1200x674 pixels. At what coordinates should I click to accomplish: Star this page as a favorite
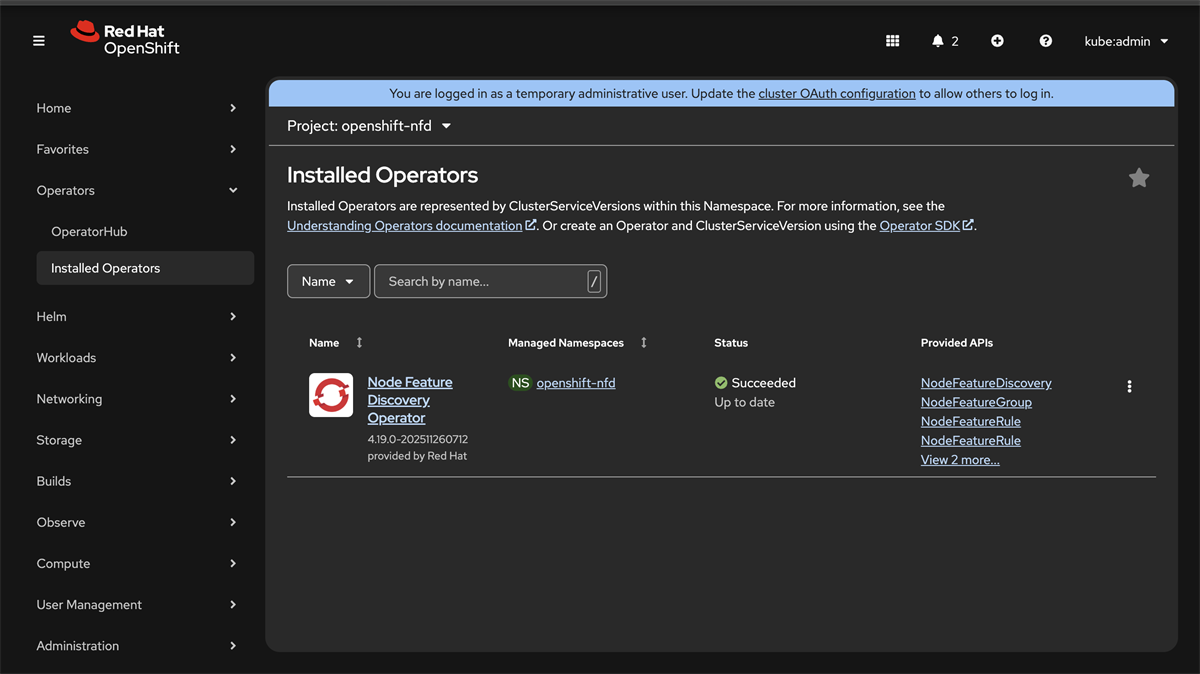point(1139,178)
